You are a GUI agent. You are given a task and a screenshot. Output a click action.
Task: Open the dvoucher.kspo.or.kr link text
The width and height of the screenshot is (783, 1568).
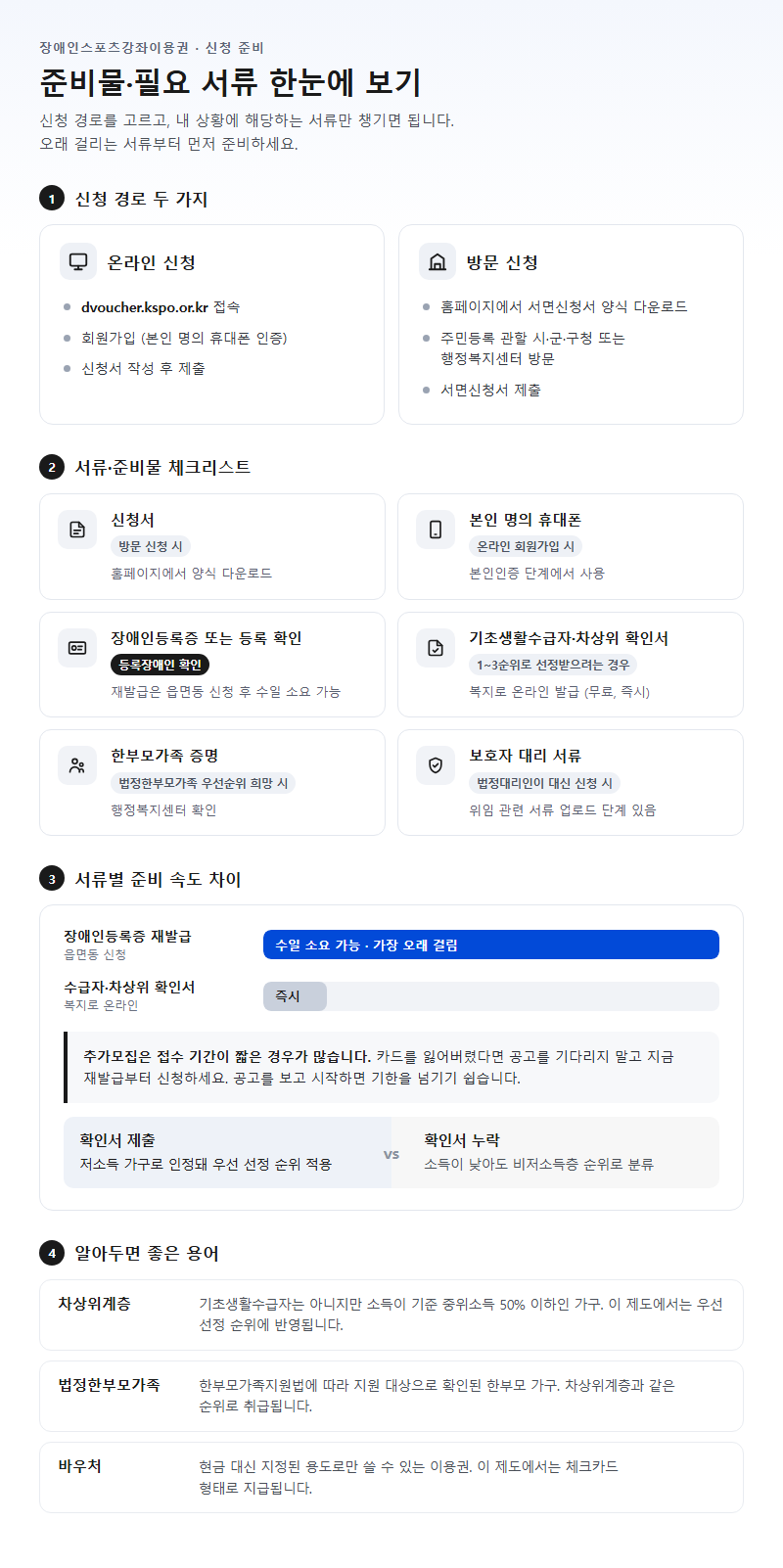[145, 306]
